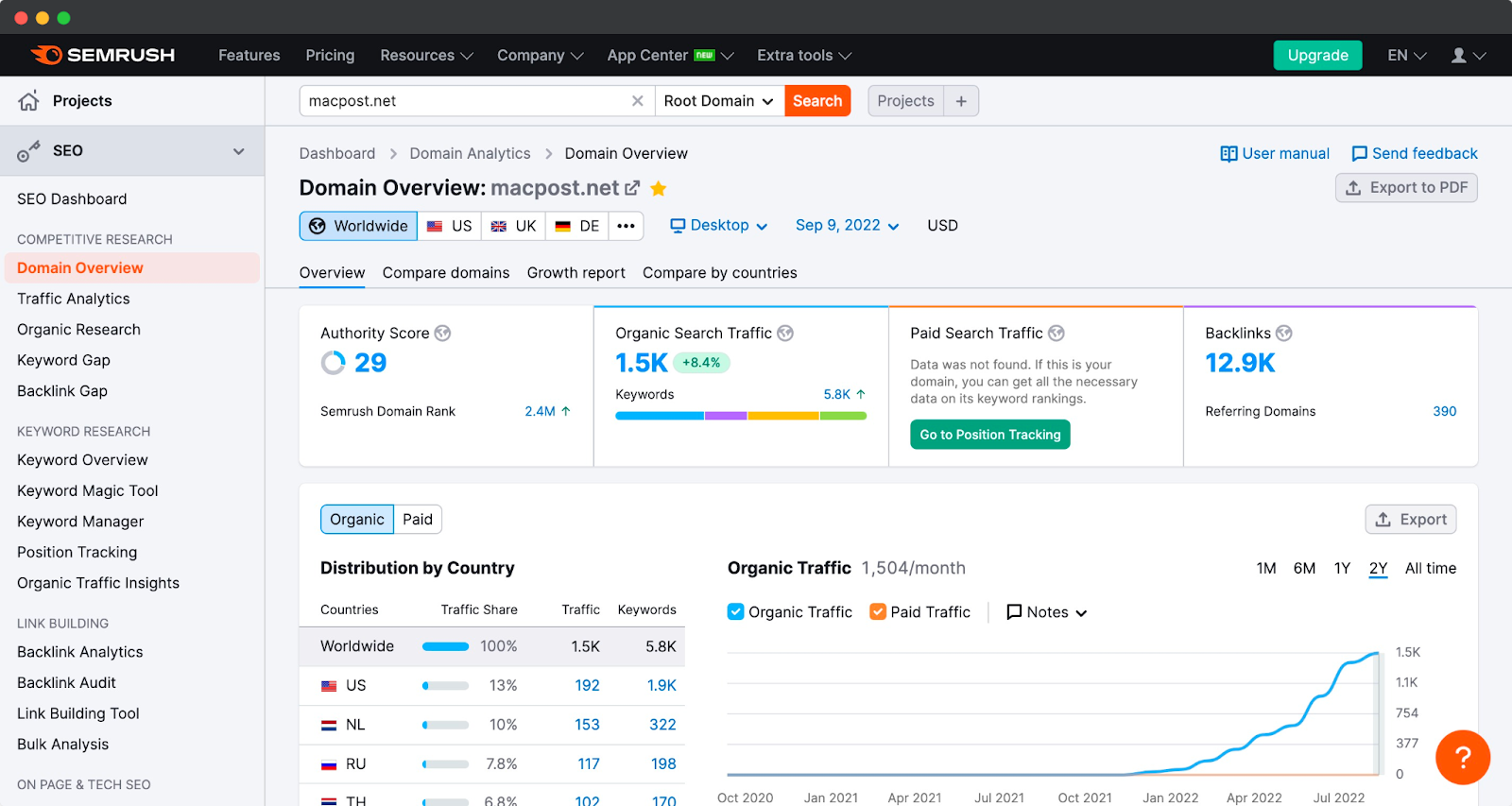
Task: Click Paid Search Traffic info globe icon
Action: pyautogui.click(x=1057, y=333)
